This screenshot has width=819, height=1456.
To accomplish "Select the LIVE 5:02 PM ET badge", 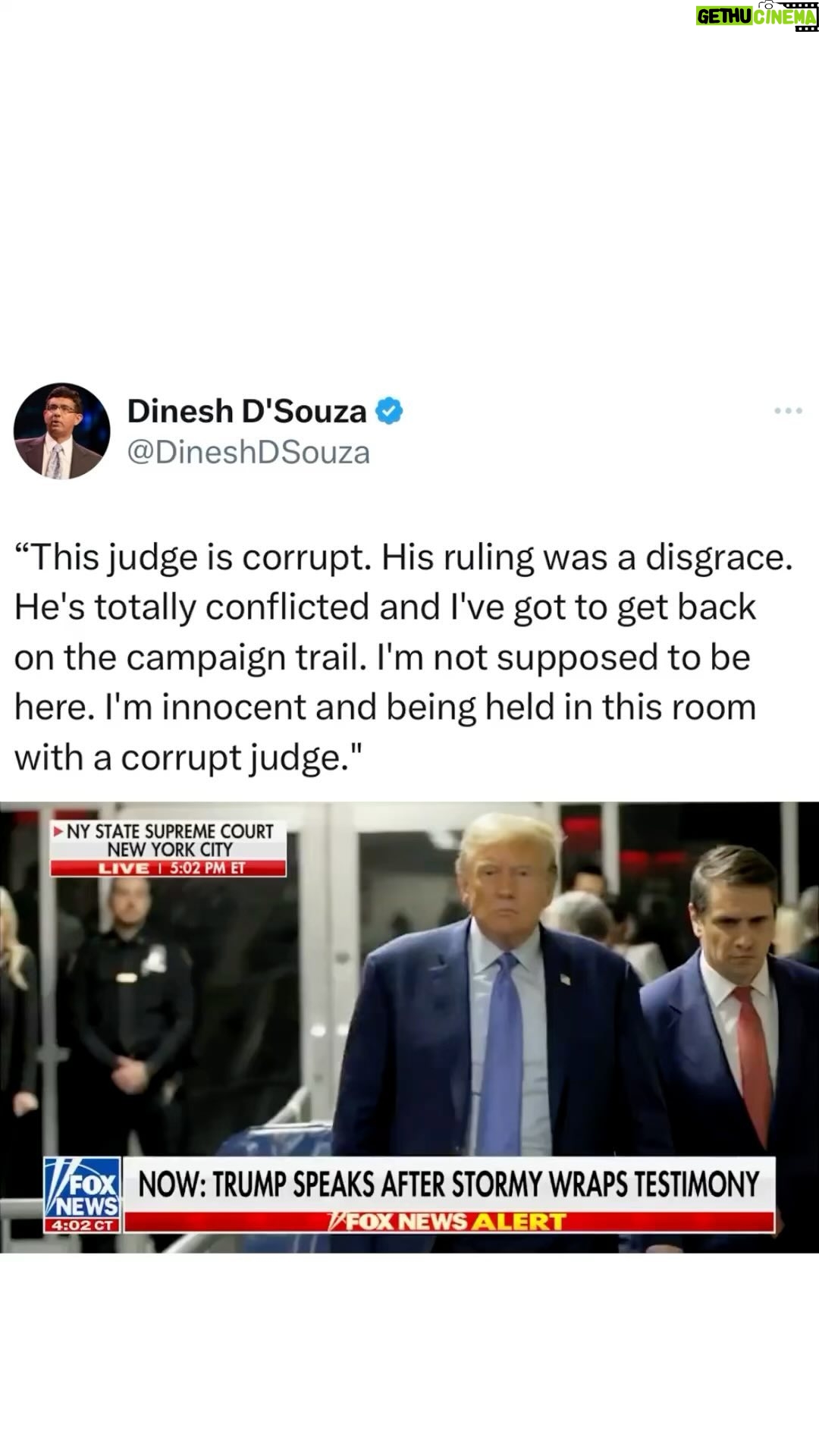I will tap(168, 868).
